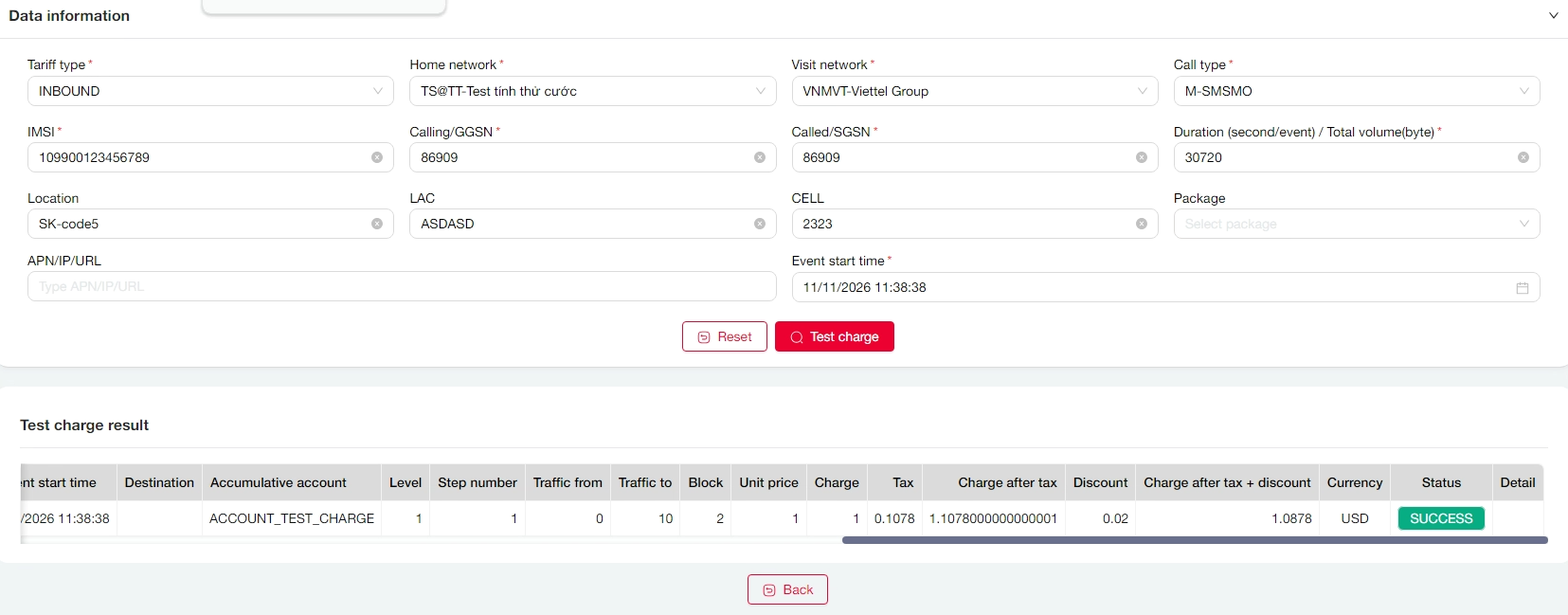Open the Event start time calendar picker

[1522, 288]
